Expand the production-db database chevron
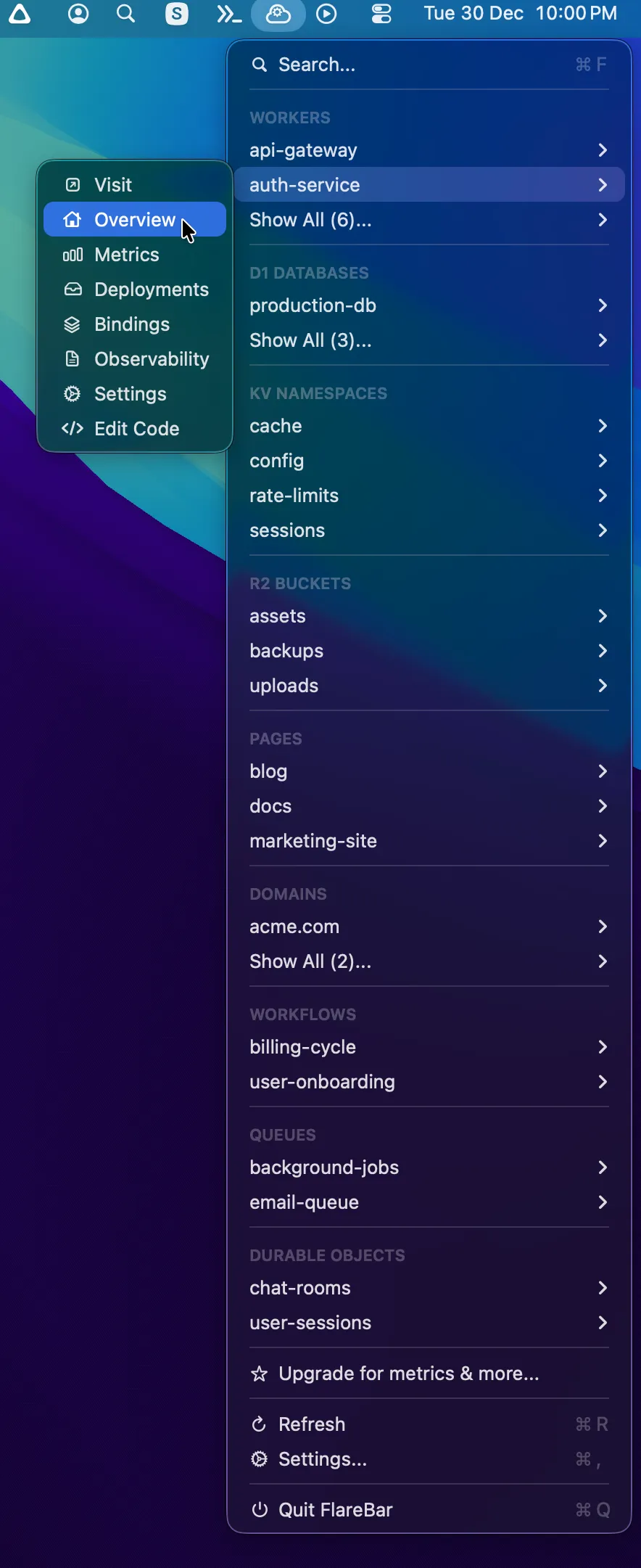The image size is (641, 1568). pos(603,305)
